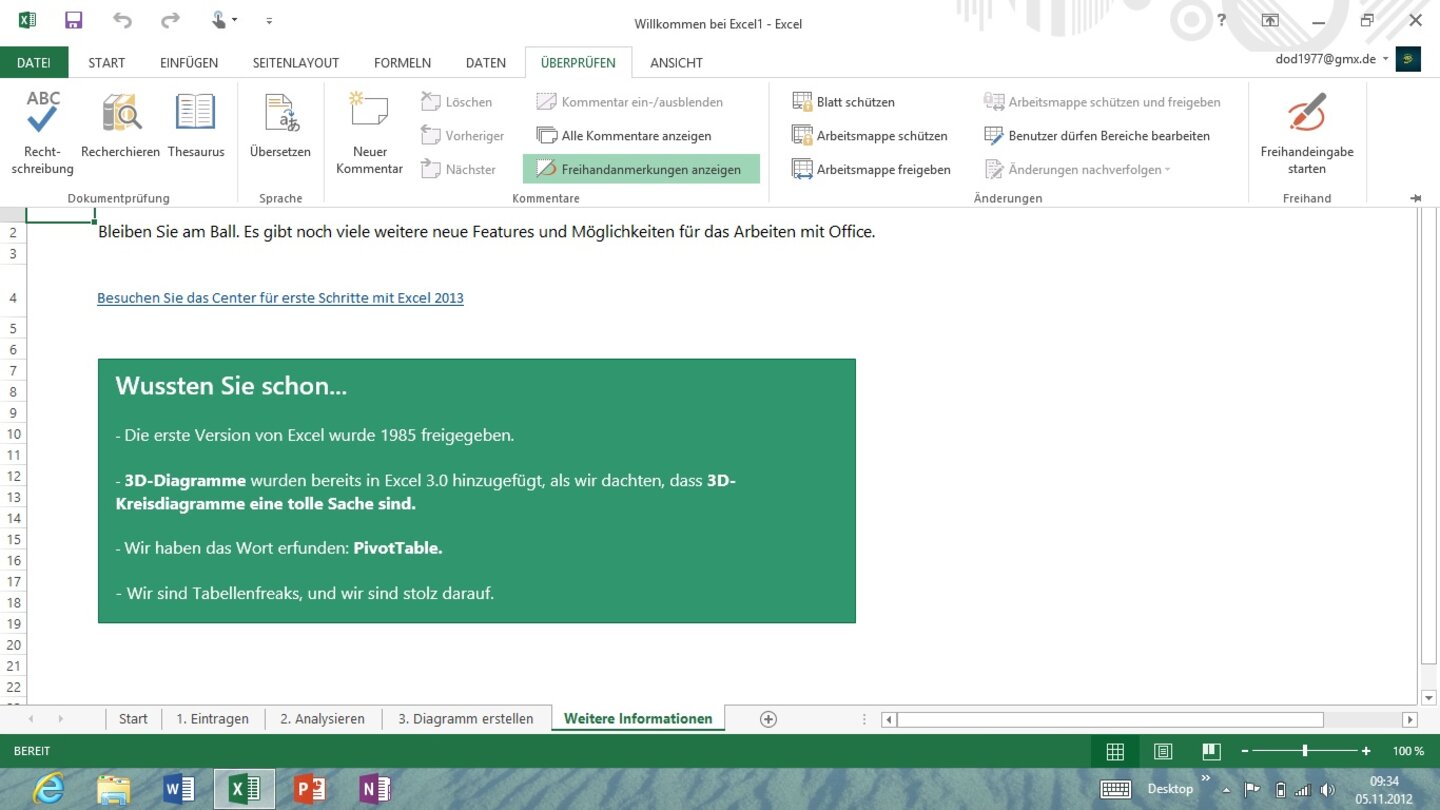Viewport: 1440px width, 810px height.
Task: Toggle Freihandanmerkungen anzeigen
Action: pyautogui.click(x=641, y=169)
